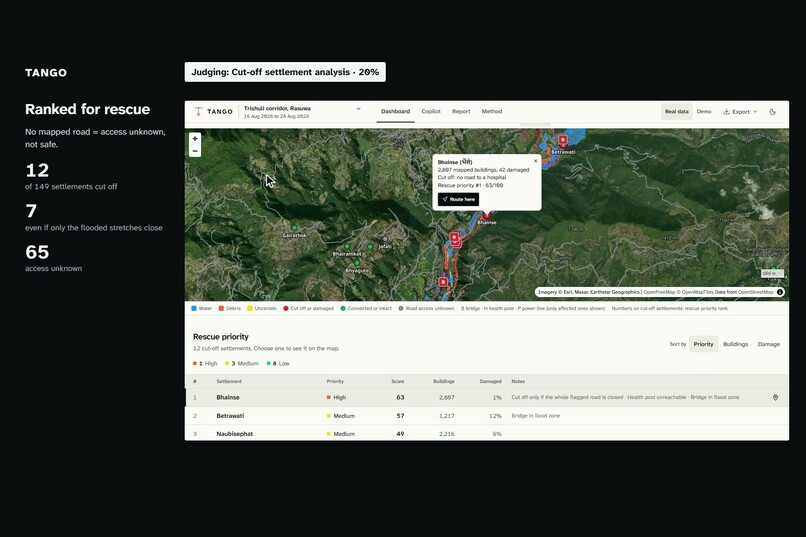Click the Score column header
This screenshot has height=537, width=806.
pos(397,381)
